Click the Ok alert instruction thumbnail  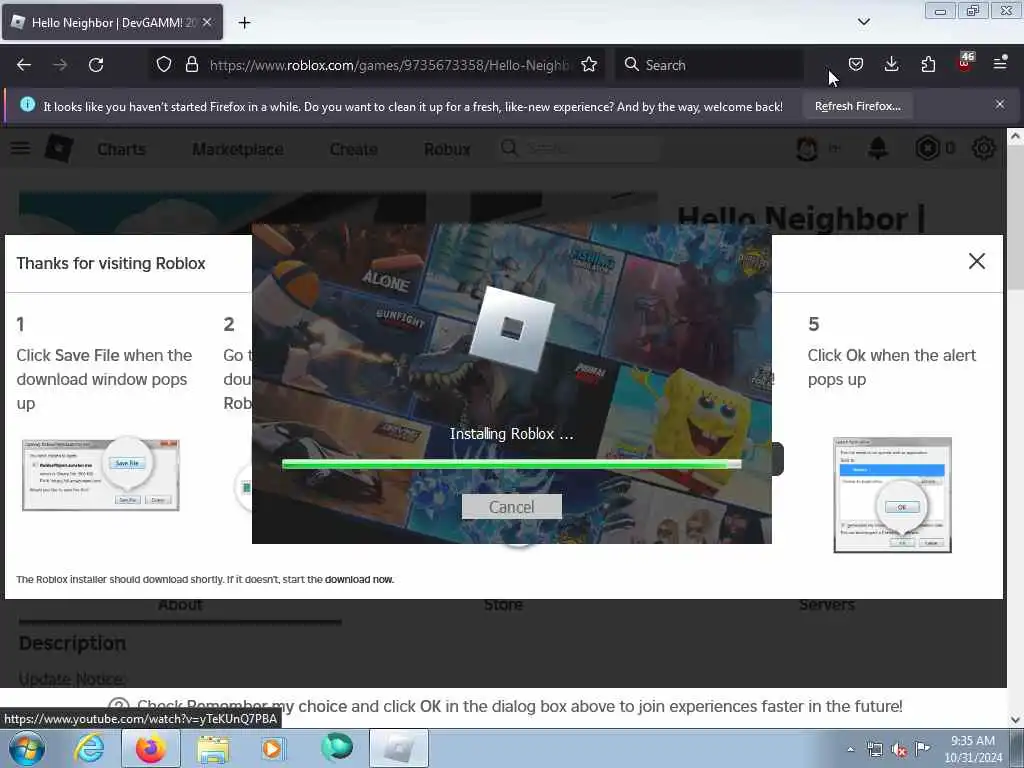pos(892,495)
